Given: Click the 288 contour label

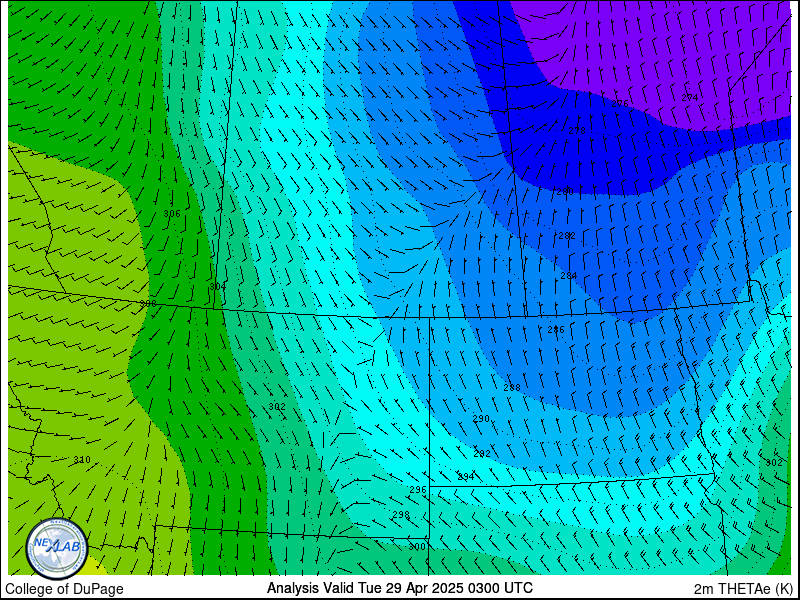Looking at the screenshot, I should point(512,388).
